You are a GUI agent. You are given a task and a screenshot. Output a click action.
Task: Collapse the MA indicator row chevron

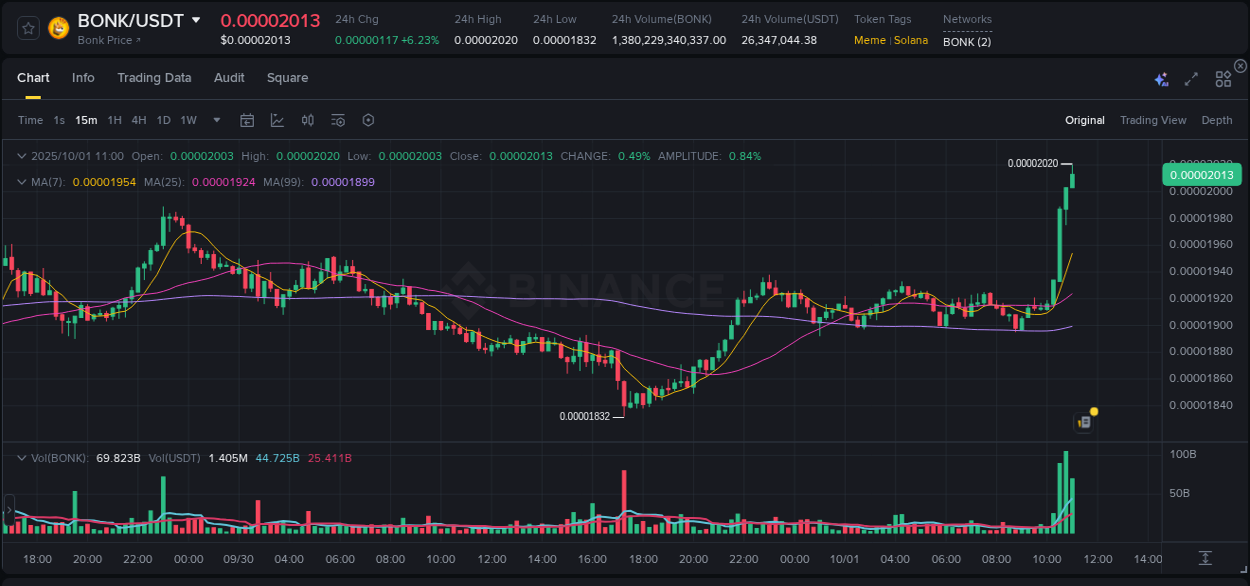[x=21, y=182]
